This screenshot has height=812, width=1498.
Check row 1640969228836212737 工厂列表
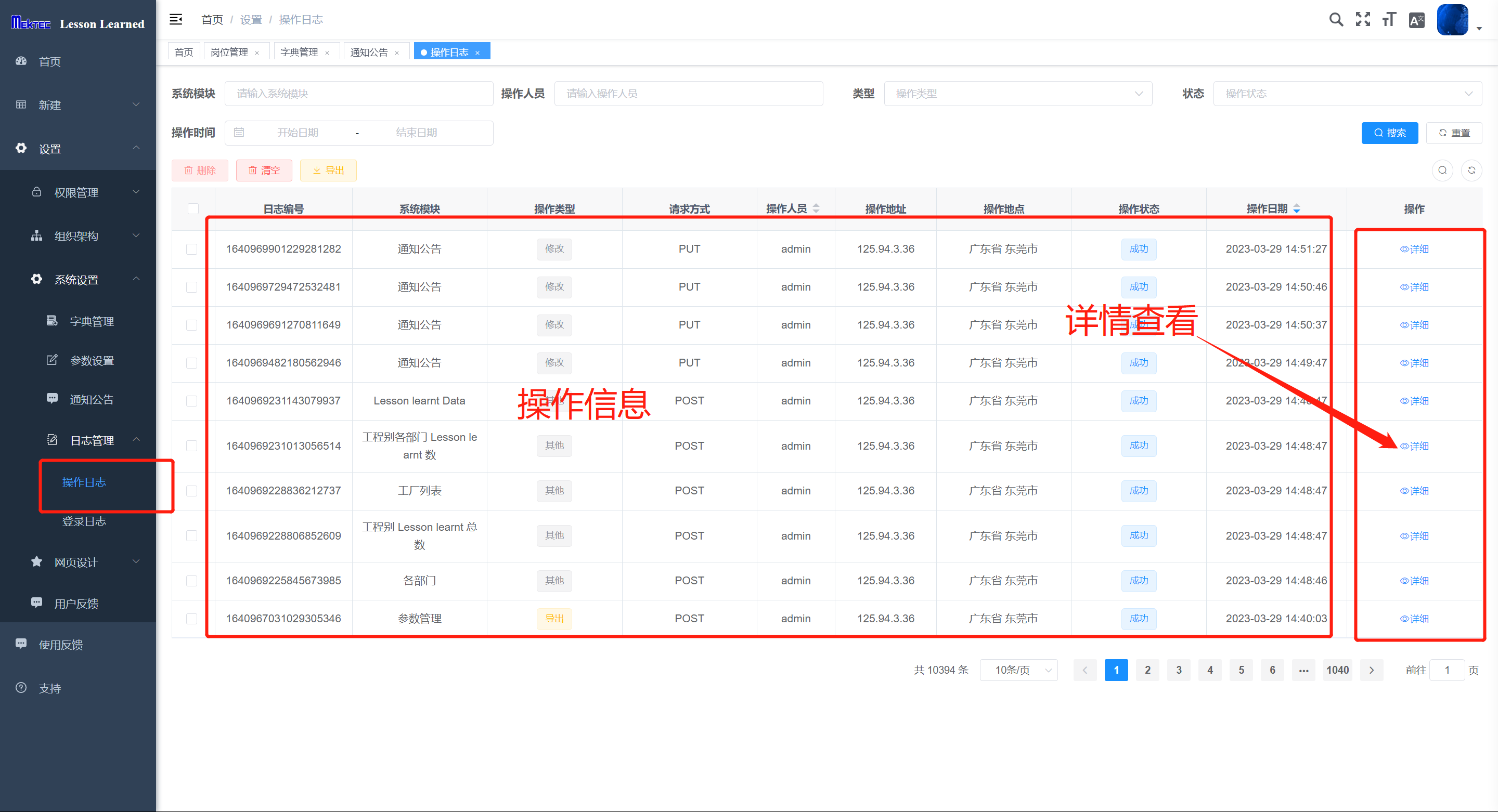191,491
